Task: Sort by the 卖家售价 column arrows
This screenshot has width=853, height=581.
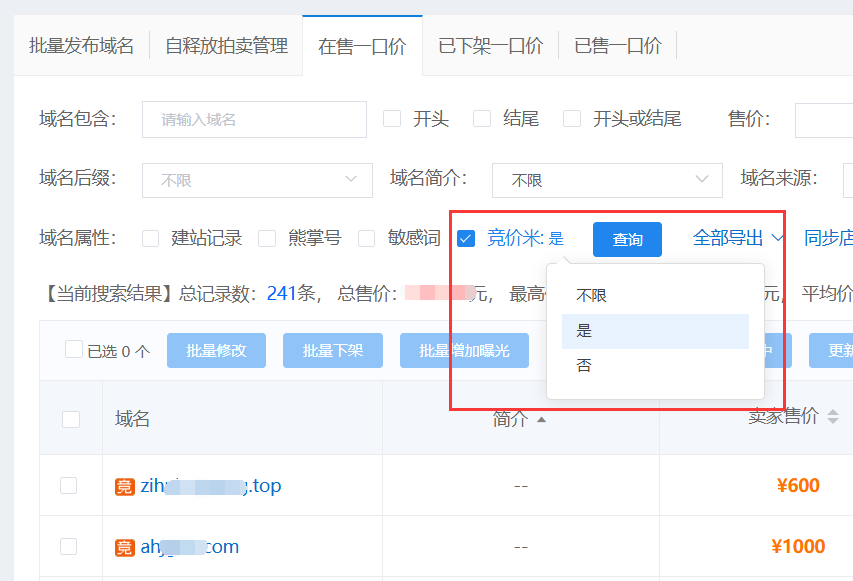Action: (833, 417)
